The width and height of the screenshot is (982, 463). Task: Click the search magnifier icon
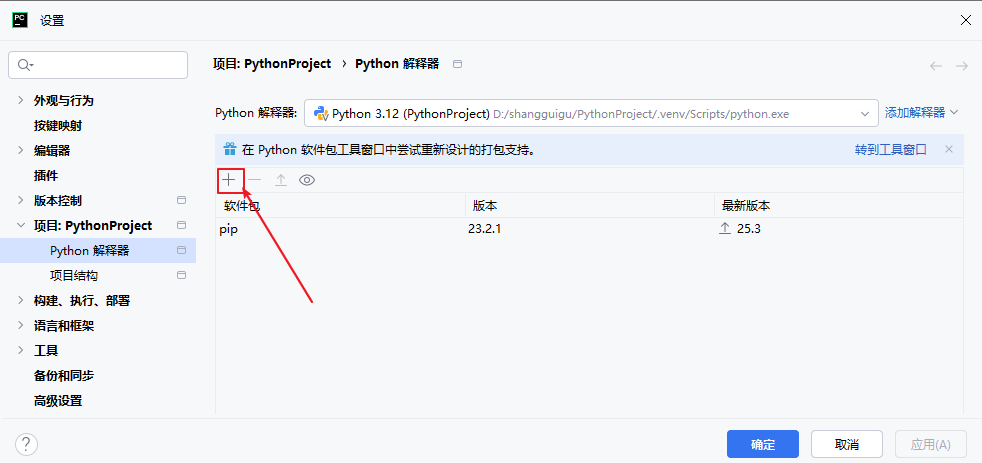pyautogui.click(x=25, y=65)
